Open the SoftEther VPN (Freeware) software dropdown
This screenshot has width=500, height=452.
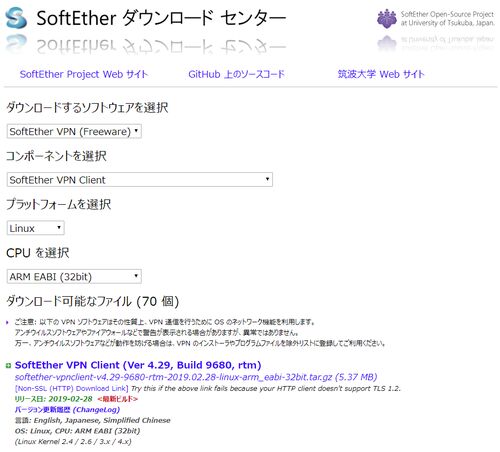pos(74,131)
